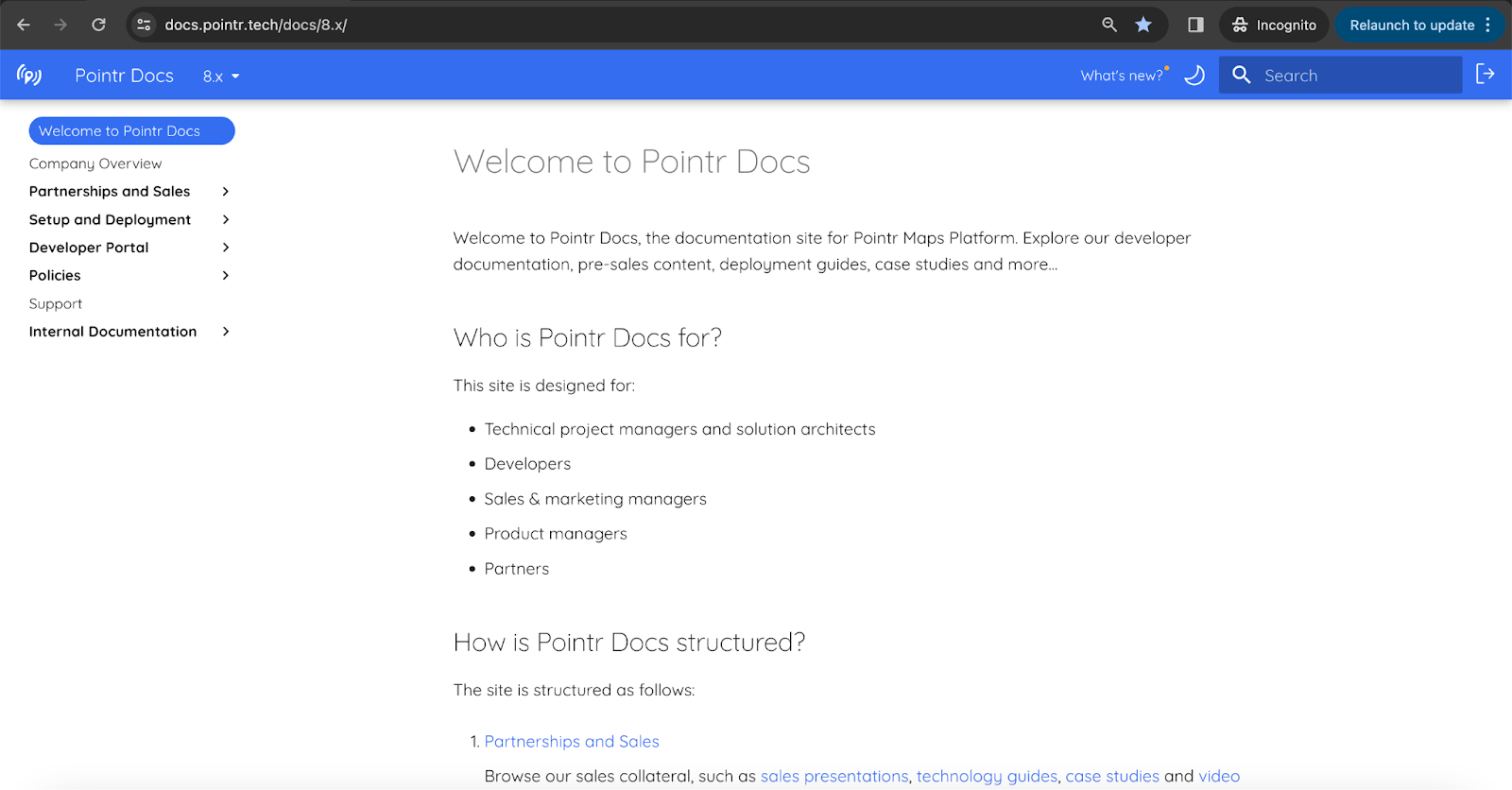Open the What's new? link
This screenshot has height=790, width=1512.
[x=1122, y=76]
